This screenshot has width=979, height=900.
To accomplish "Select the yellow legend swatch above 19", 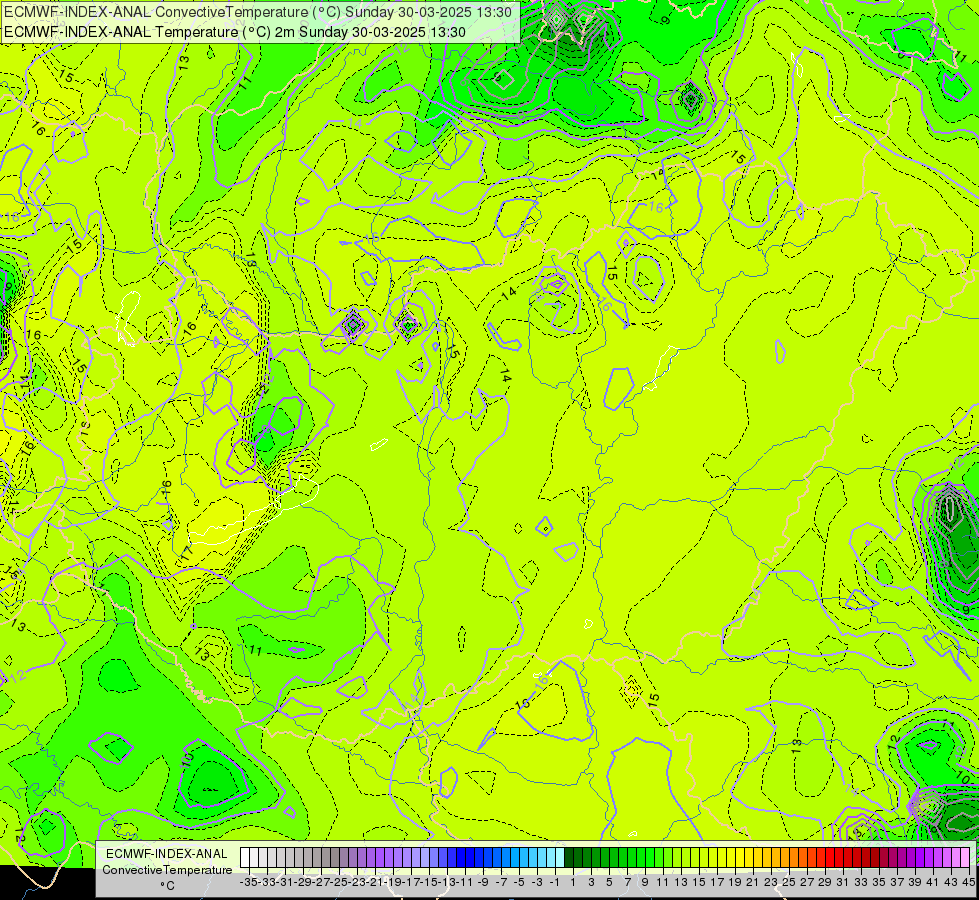I will click(731, 857).
